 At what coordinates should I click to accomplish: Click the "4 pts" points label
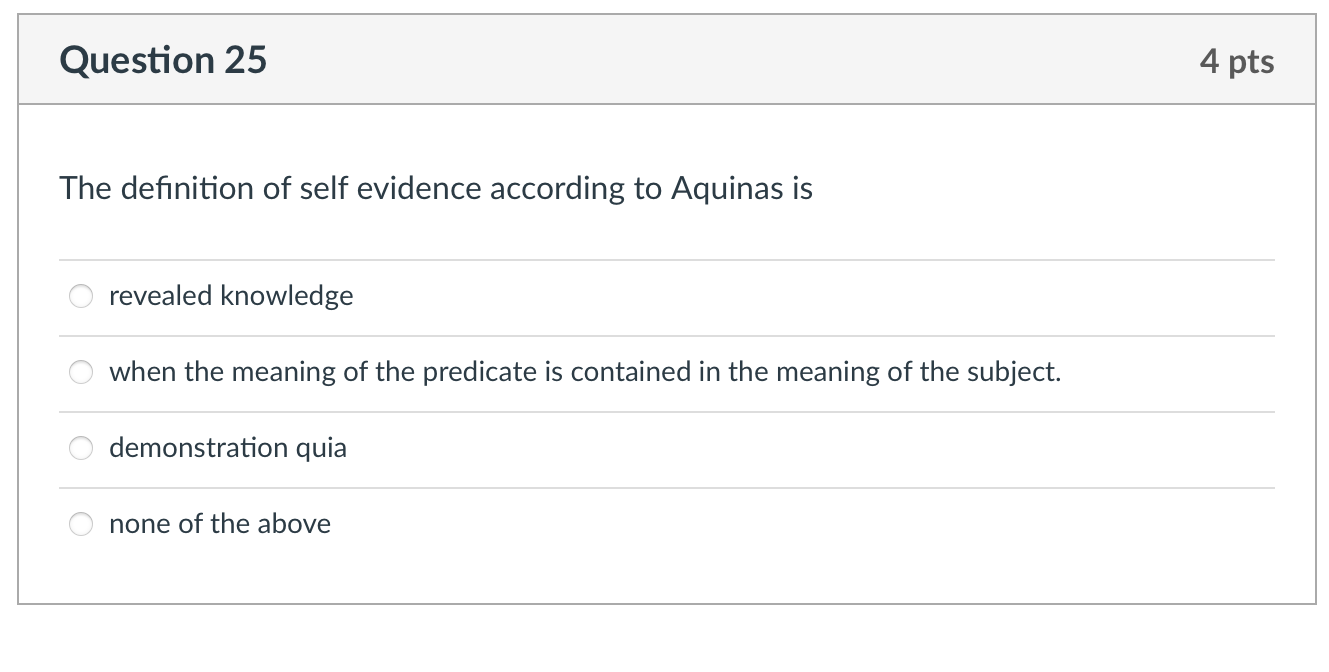pyautogui.click(x=1240, y=60)
